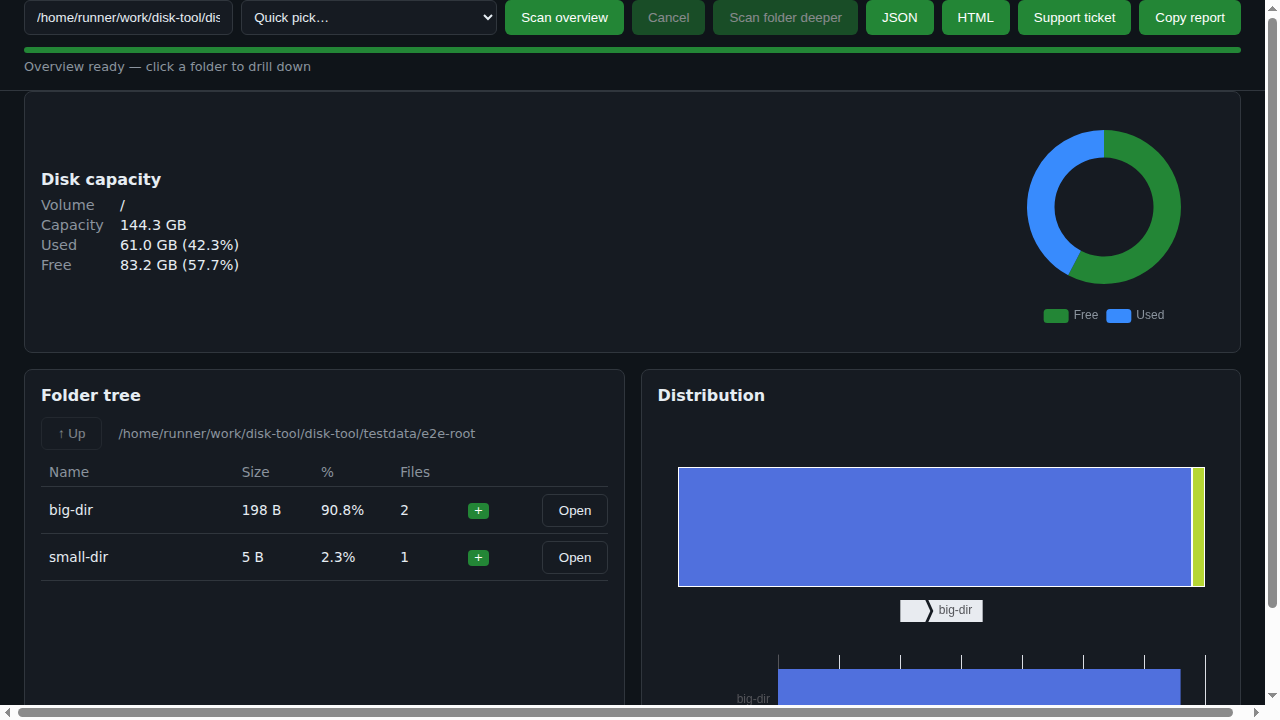Click the Overview ready status message
The width and height of the screenshot is (1280, 720).
pos(167,67)
